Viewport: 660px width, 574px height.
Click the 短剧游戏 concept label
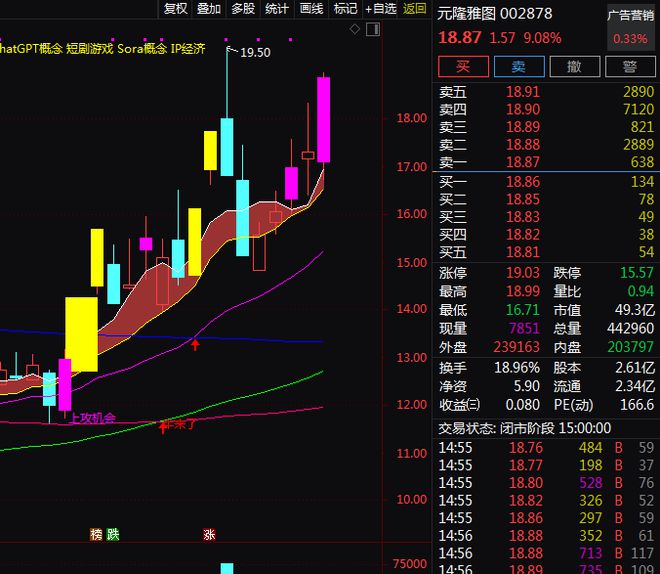click(89, 49)
